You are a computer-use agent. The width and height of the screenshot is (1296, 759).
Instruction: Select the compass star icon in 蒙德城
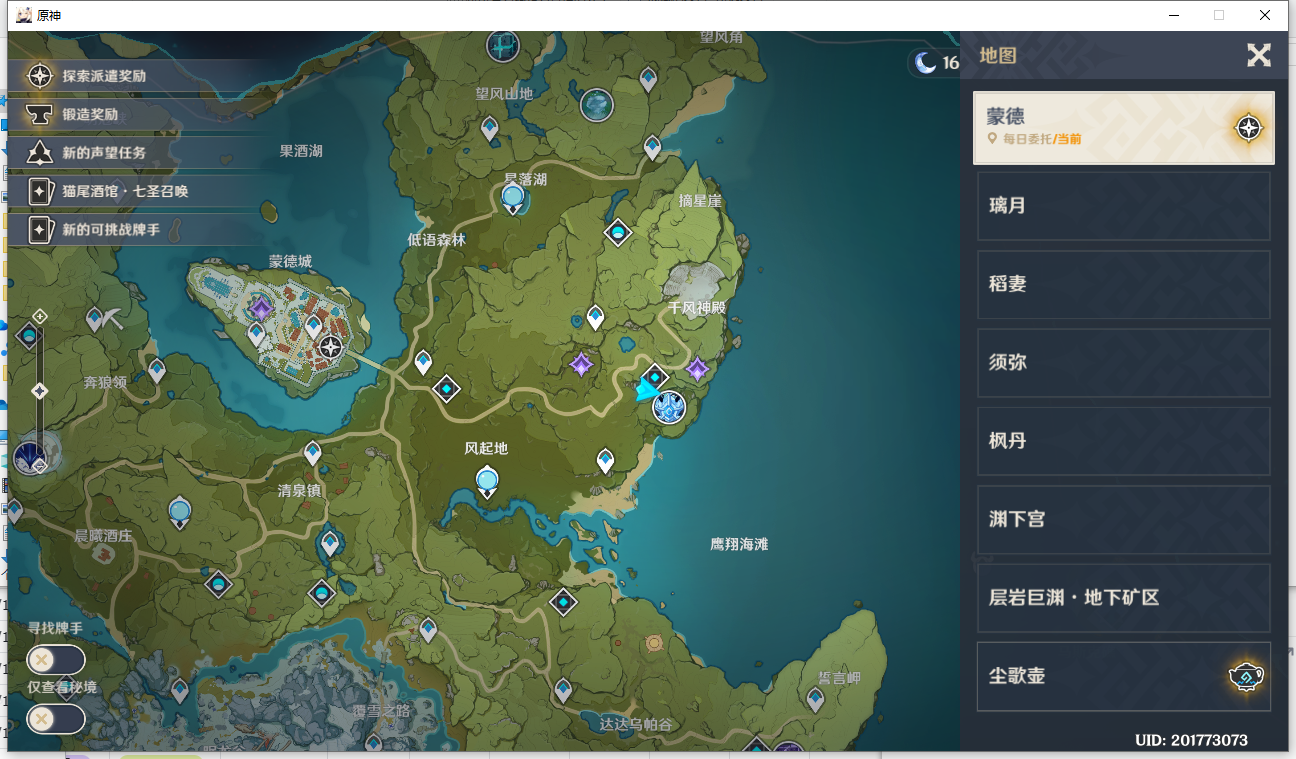(330, 348)
